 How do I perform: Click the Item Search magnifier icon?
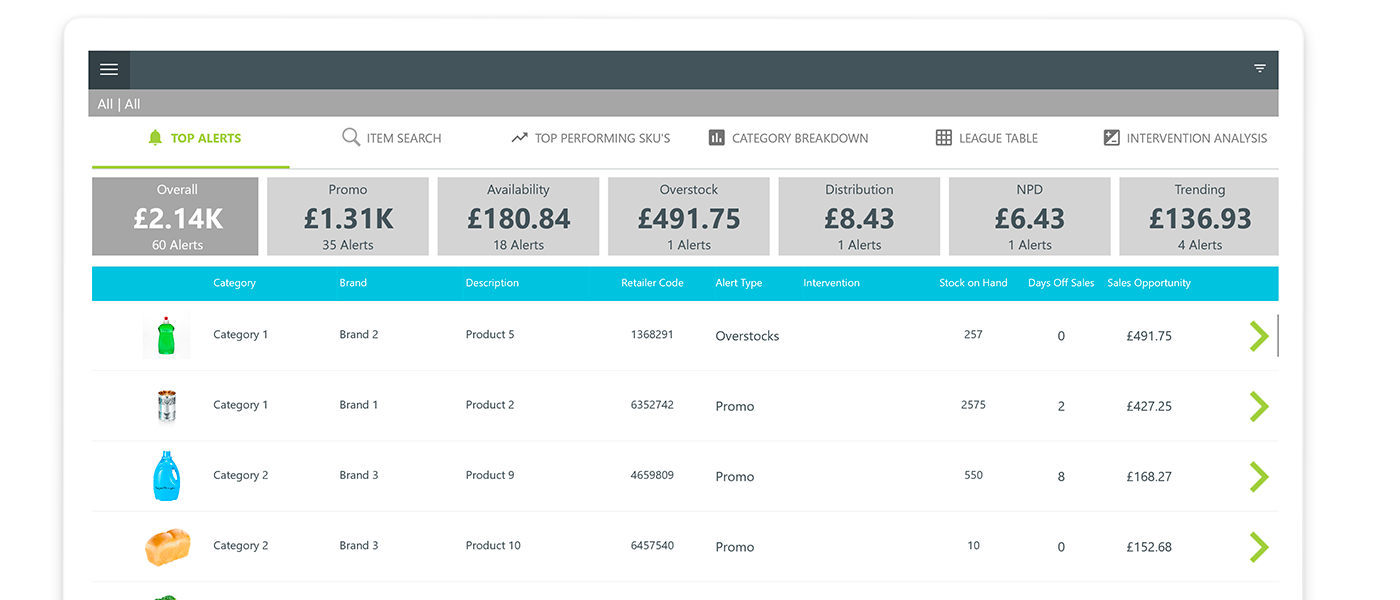pyautogui.click(x=351, y=138)
